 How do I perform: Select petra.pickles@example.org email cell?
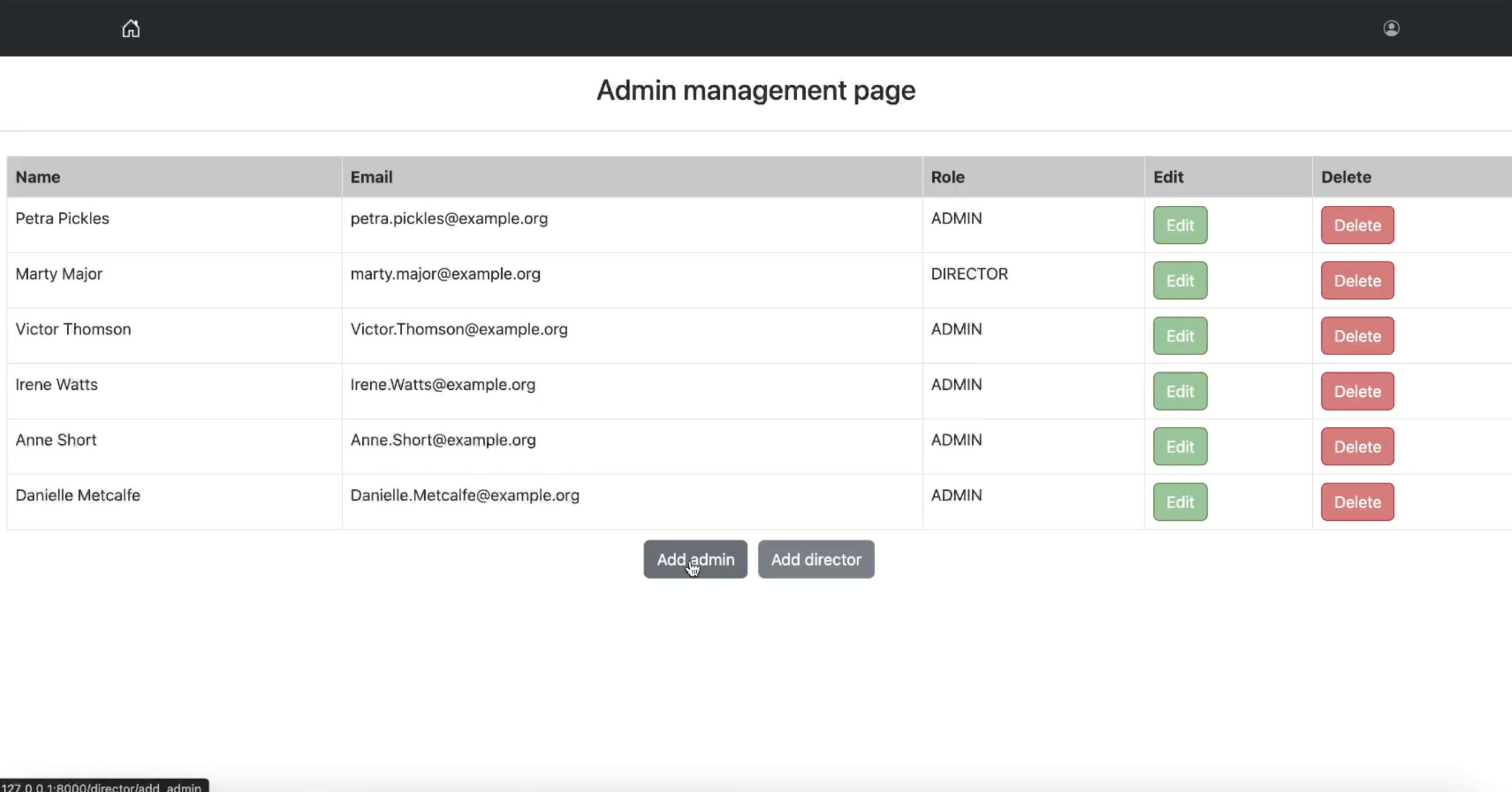449,219
